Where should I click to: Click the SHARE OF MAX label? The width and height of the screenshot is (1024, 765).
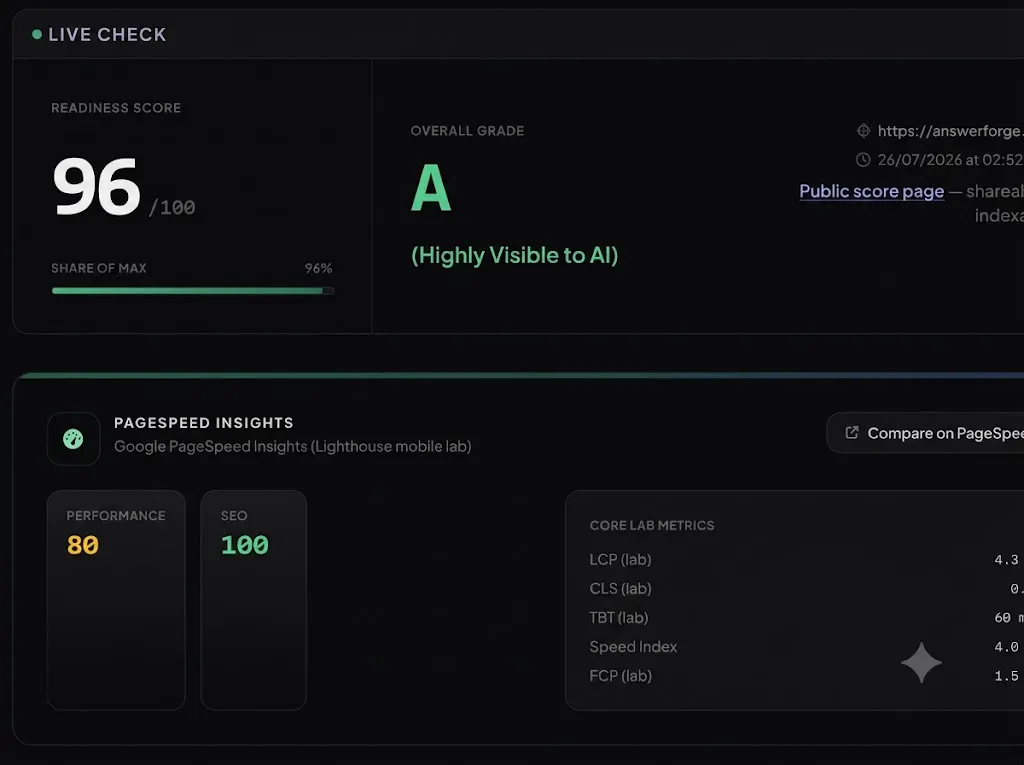coord(99,269)
